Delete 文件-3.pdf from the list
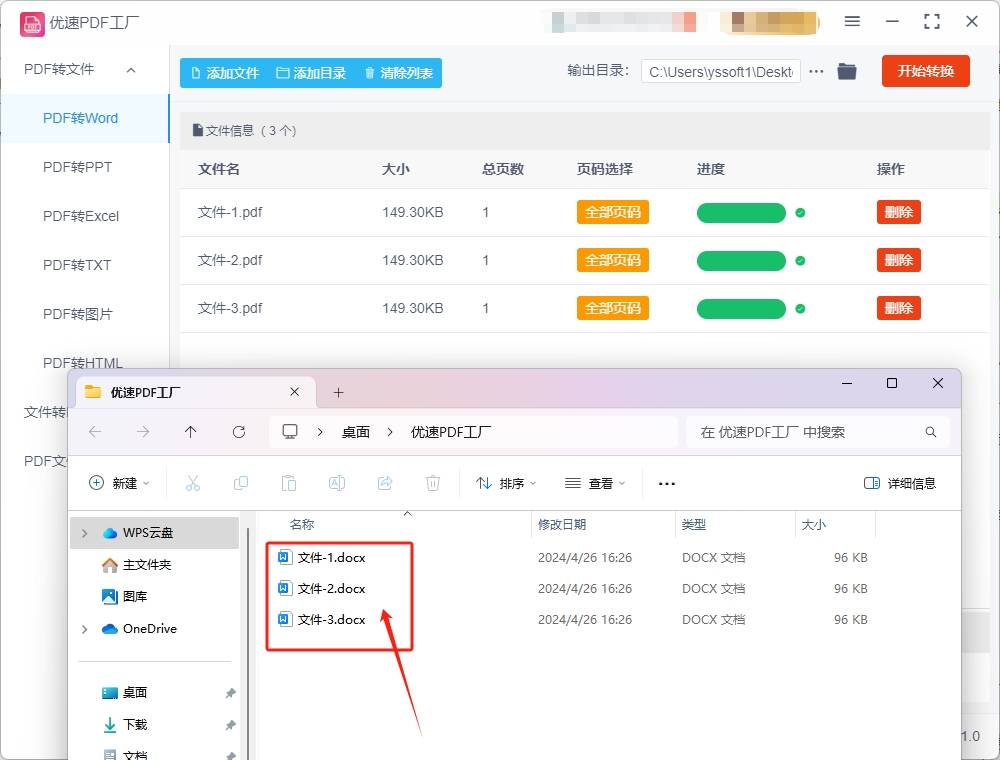 click(x=899, y=308)
